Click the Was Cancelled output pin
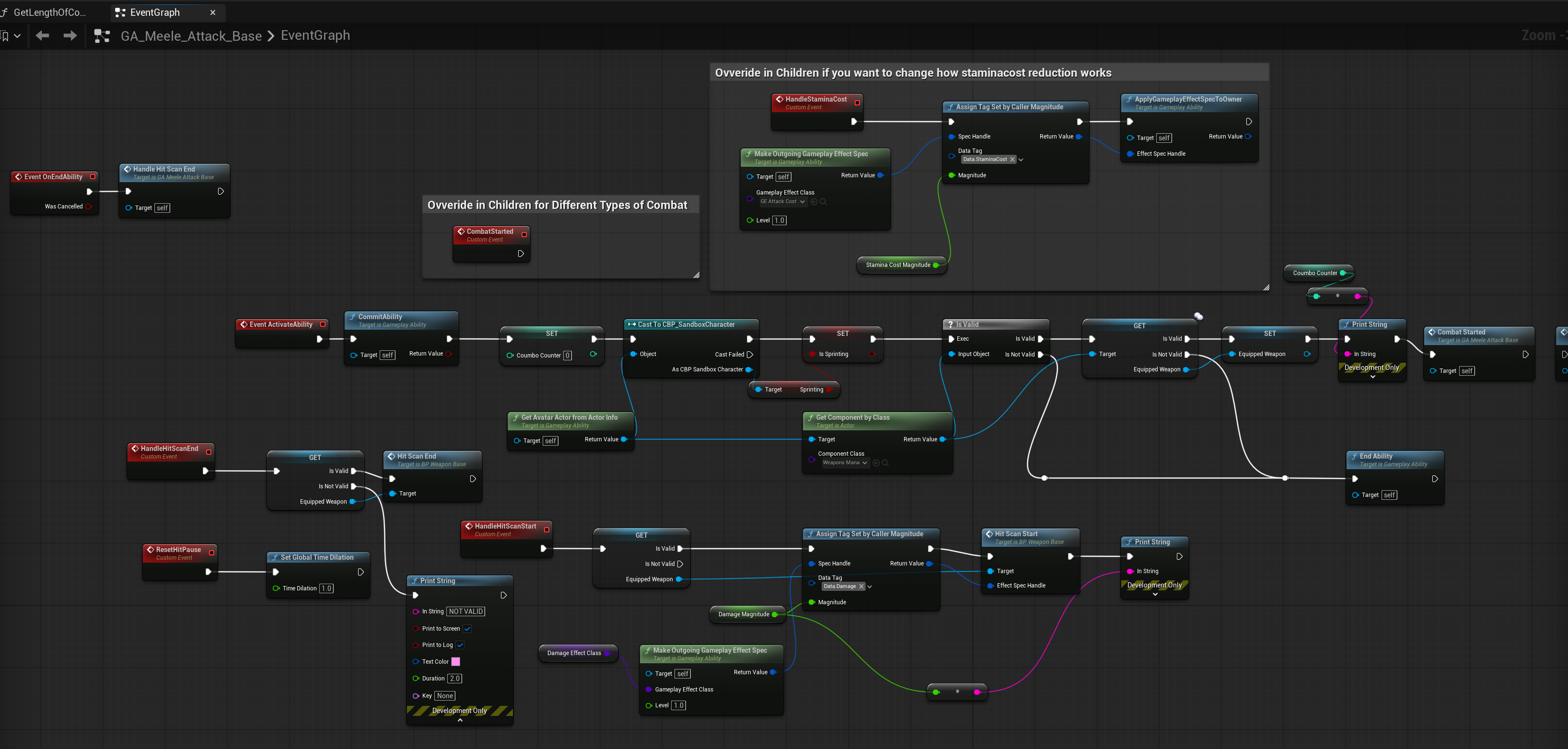Image resolution: width=1568 pixels, height=749 pixels. click(x=89, y=206)
